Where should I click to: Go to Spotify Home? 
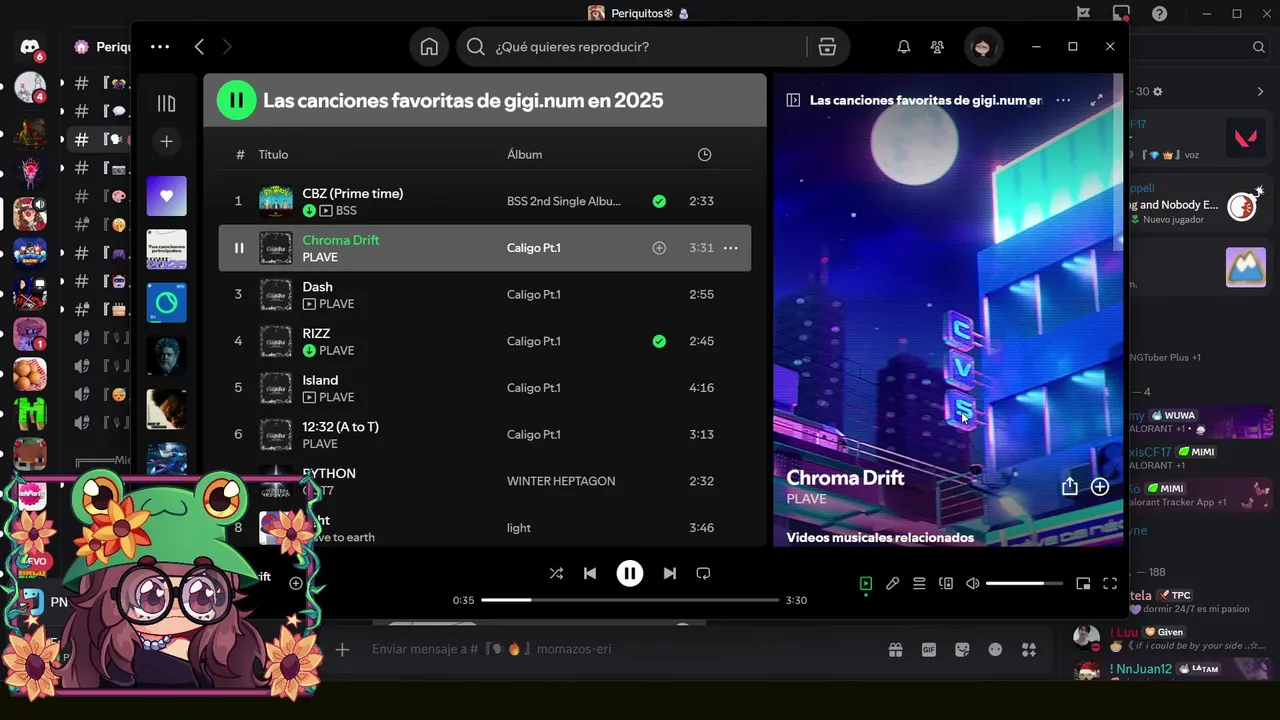coord(429,47)
